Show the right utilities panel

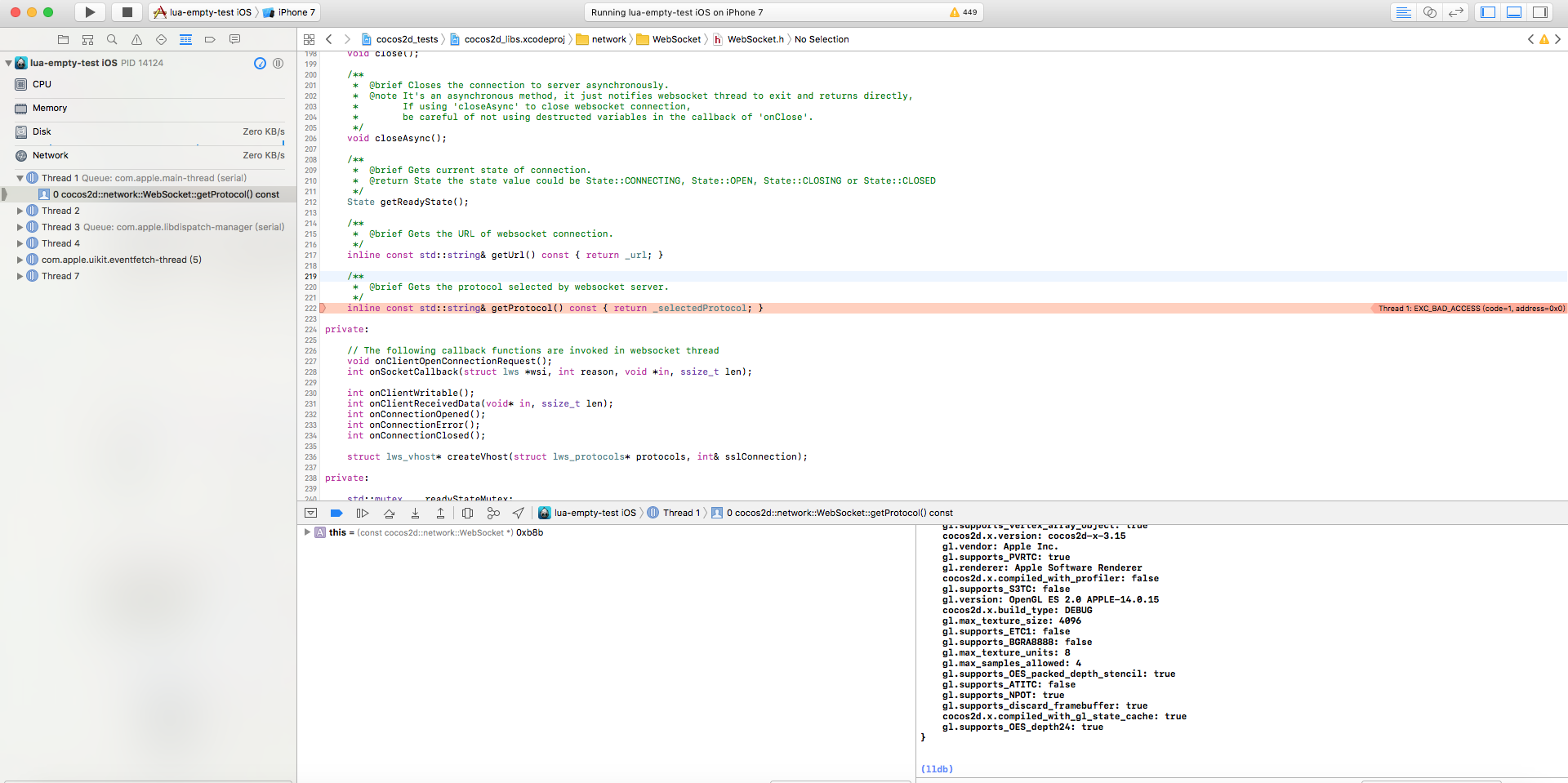pos(1540,12)
